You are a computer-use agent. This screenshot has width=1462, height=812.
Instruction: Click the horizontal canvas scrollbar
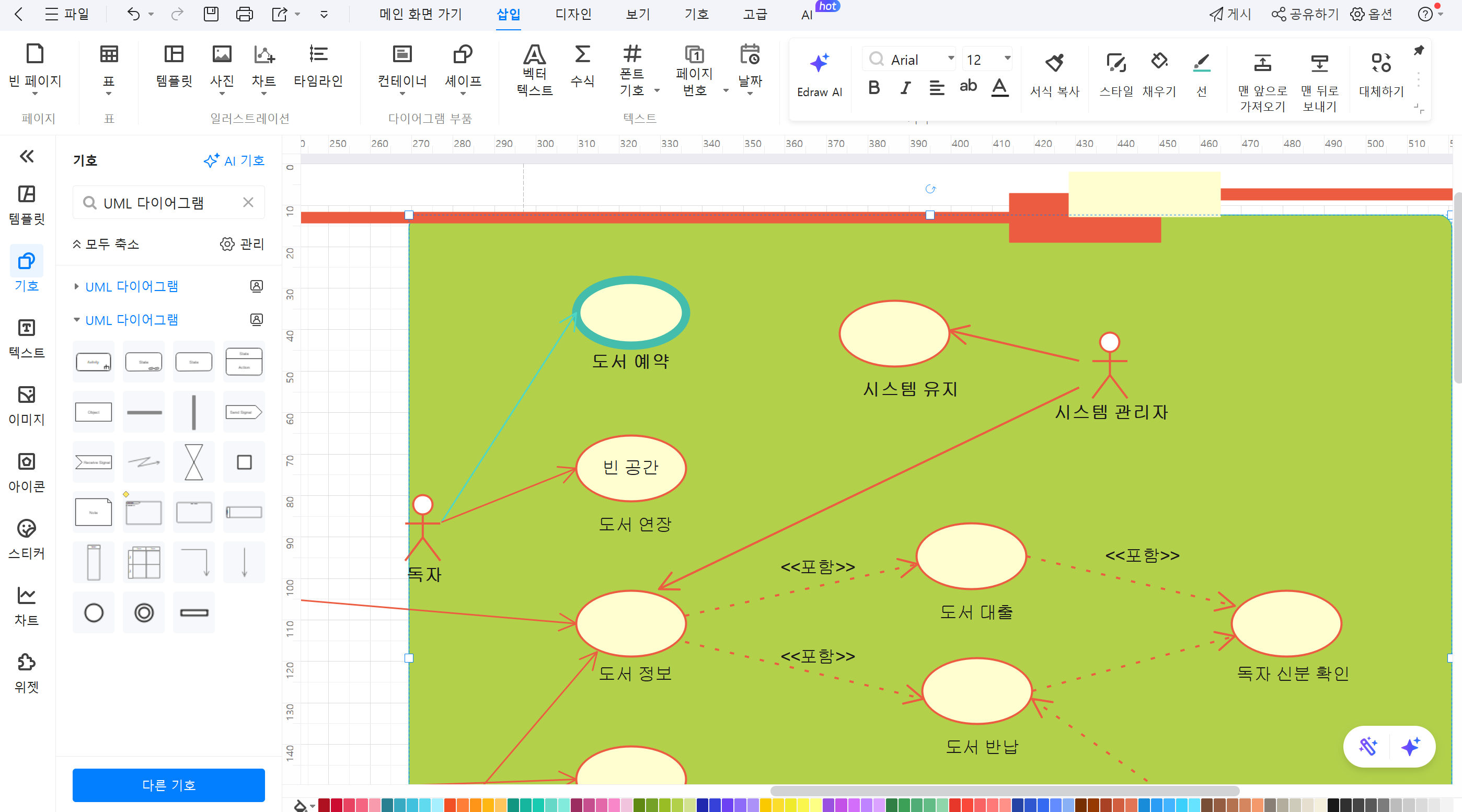click(1005, 791)
